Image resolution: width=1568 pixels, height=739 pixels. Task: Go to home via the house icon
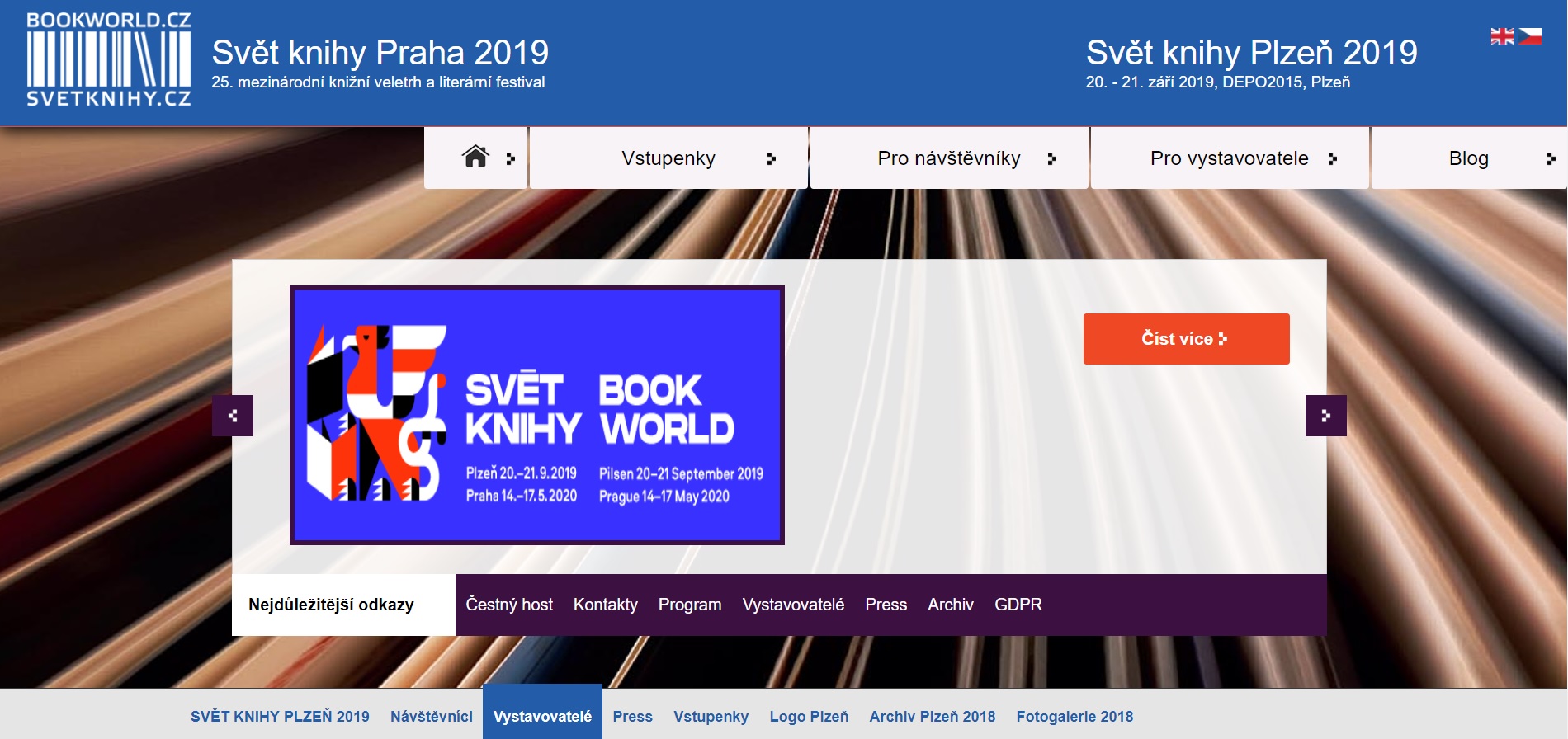(x=475, y=157)
